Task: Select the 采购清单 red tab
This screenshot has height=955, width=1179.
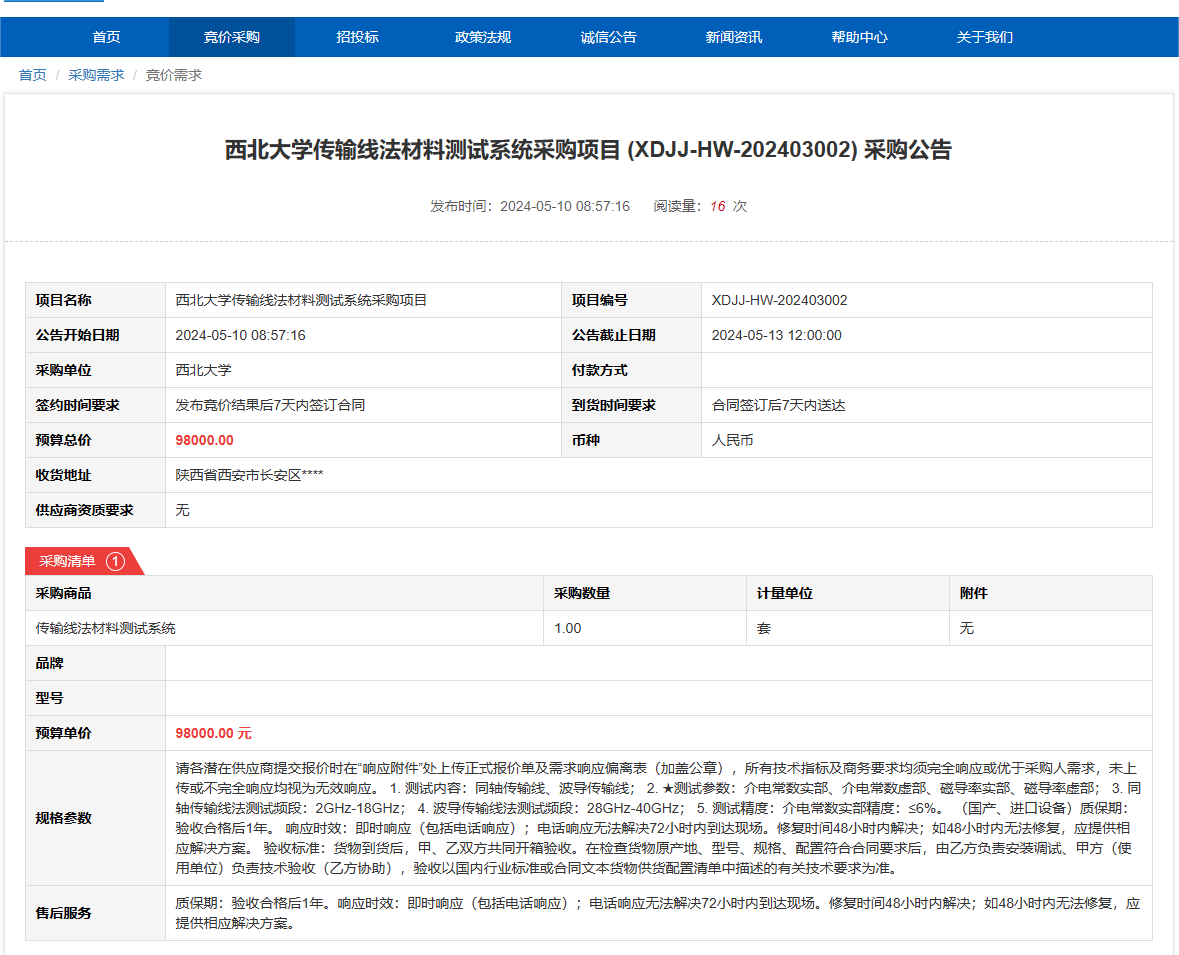Action: click(x=68, y=561)
